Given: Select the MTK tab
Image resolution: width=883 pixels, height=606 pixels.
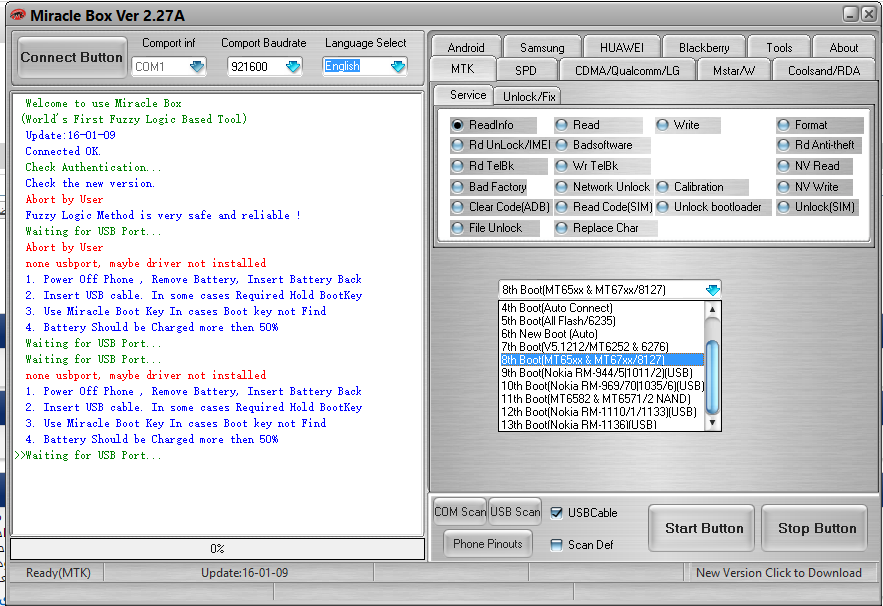Looking at the screenshot, I should coord(462,69).
